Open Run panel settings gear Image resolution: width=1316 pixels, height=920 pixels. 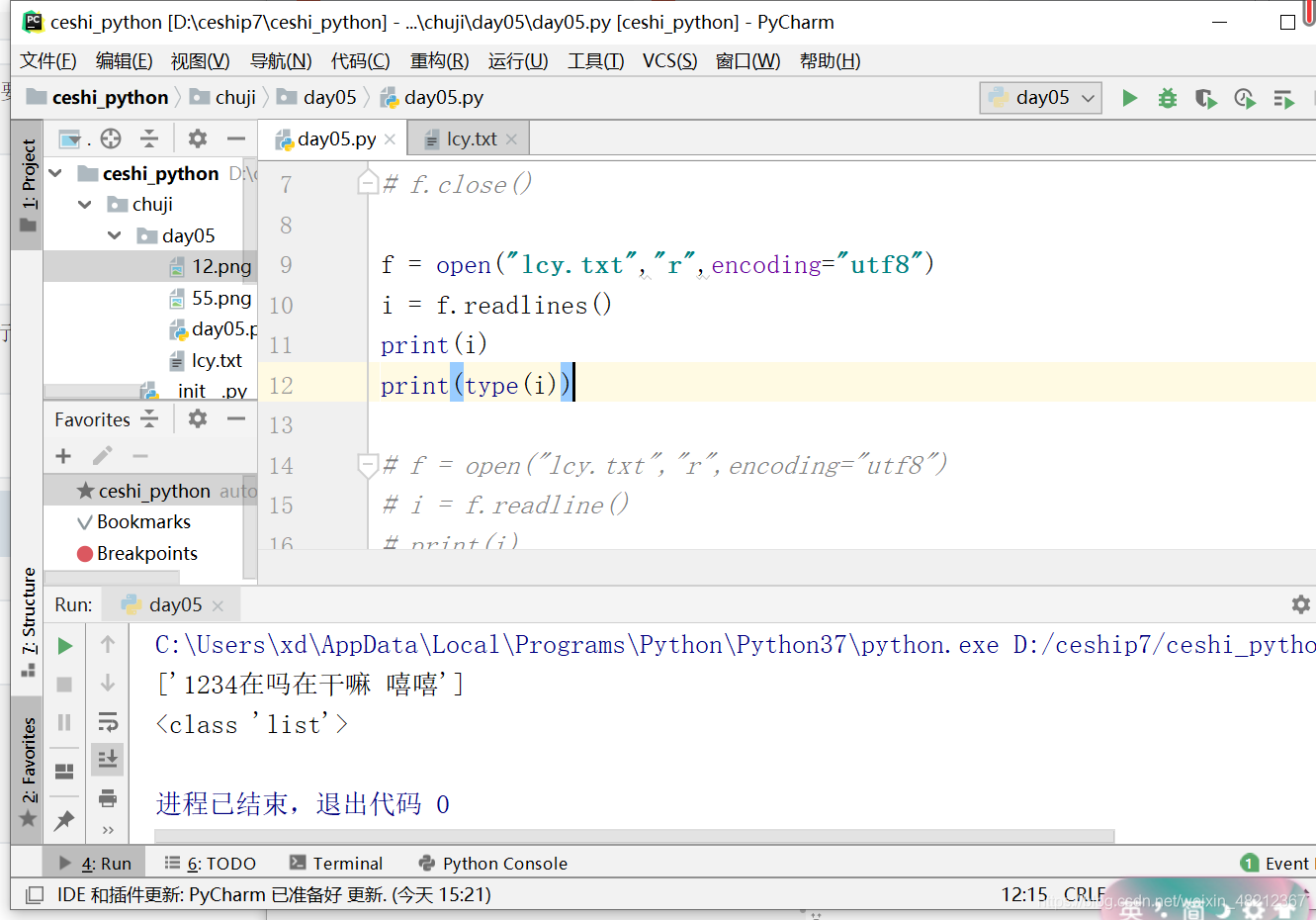[1300, 604]
